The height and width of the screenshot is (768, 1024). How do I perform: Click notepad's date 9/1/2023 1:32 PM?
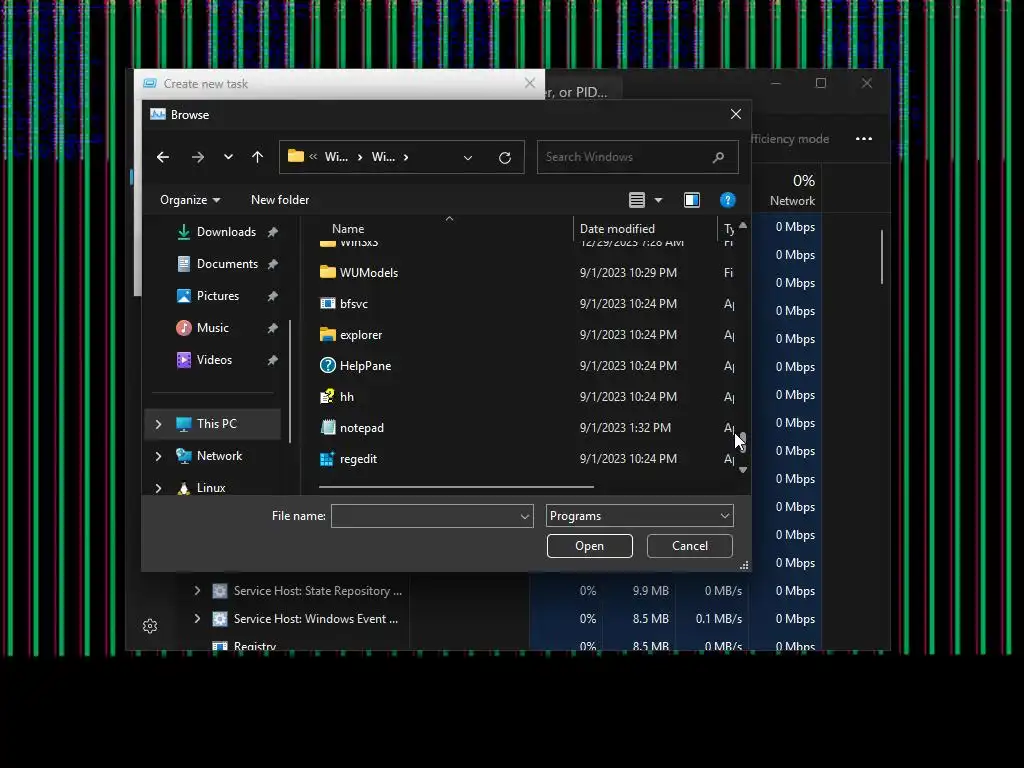625,428
